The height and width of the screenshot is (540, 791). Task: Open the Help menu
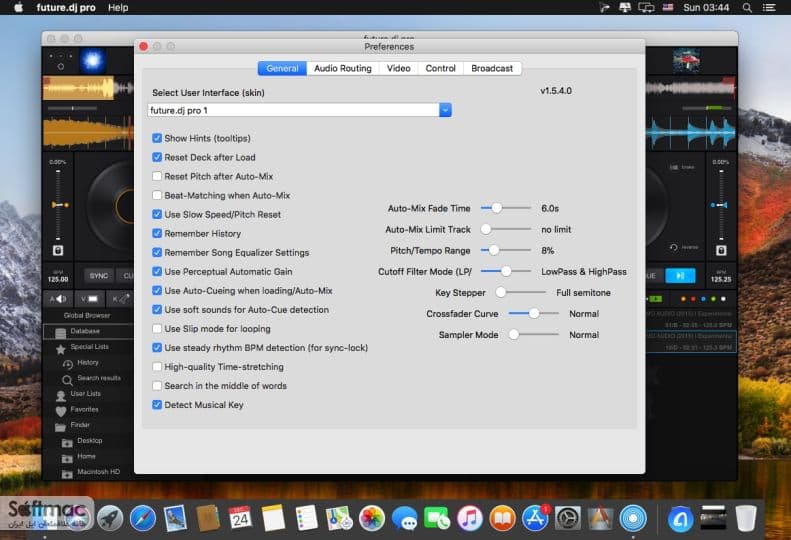coord(118,8)
